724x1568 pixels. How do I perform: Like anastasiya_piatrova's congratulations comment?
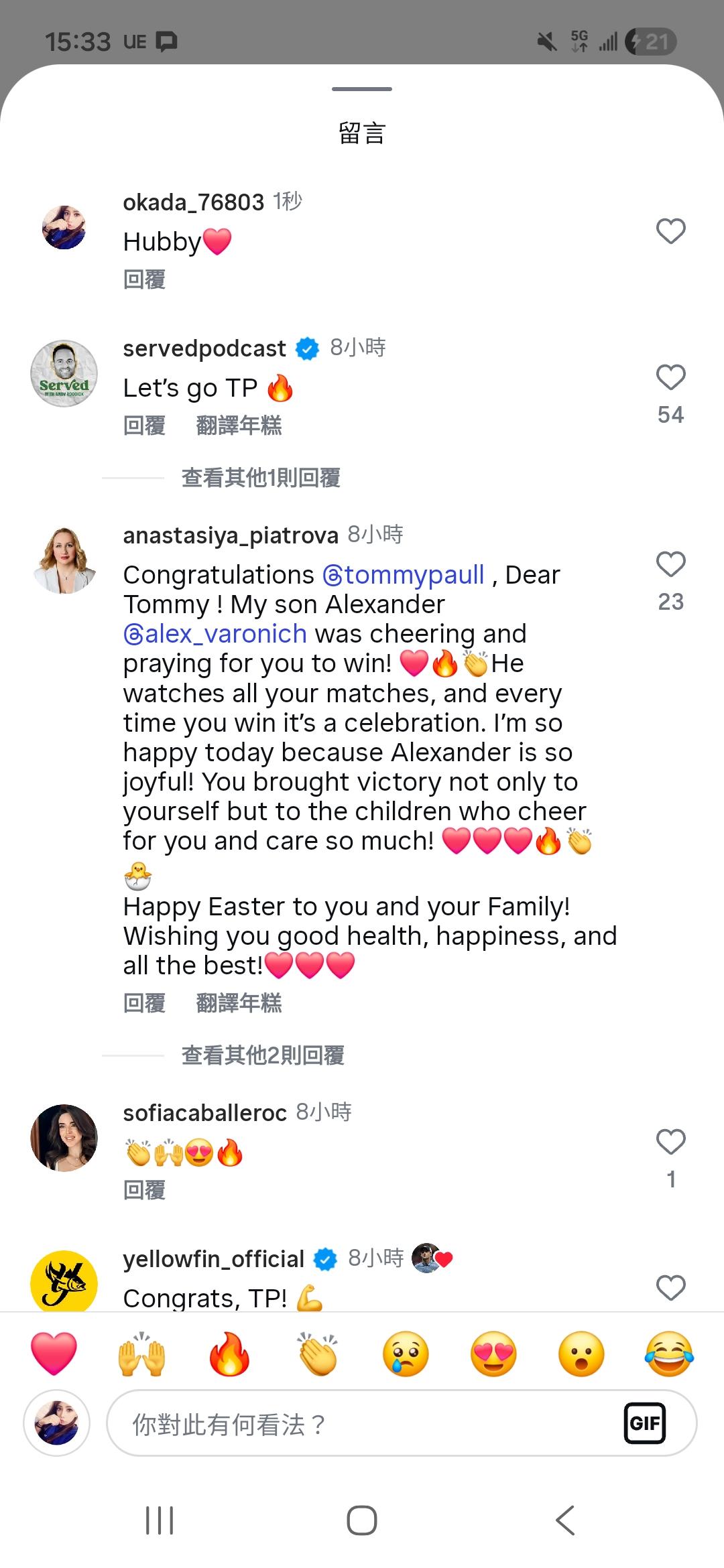(x=670, y=564)
